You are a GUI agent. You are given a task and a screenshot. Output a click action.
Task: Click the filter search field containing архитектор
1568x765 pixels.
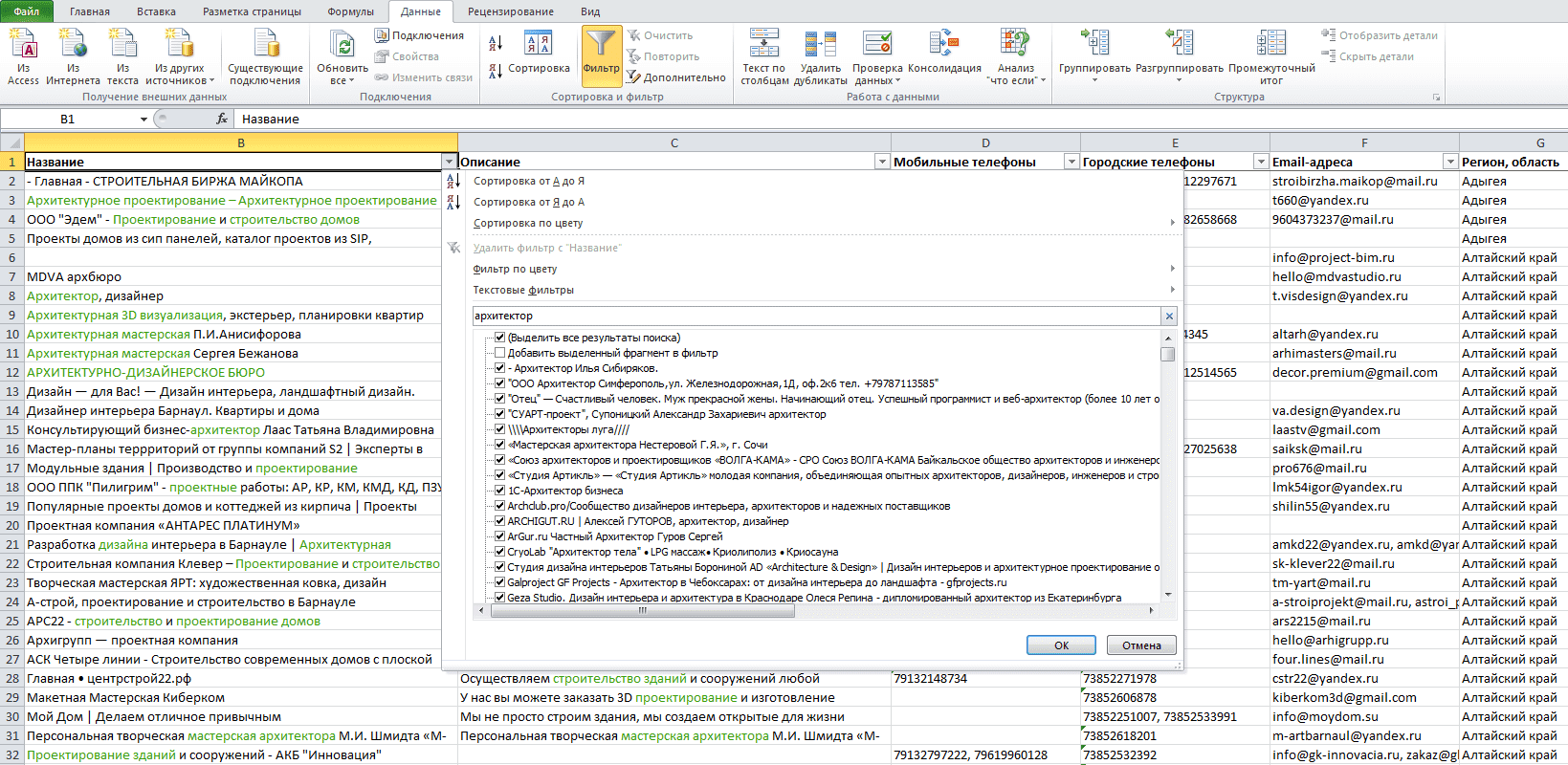coord(817,316)
